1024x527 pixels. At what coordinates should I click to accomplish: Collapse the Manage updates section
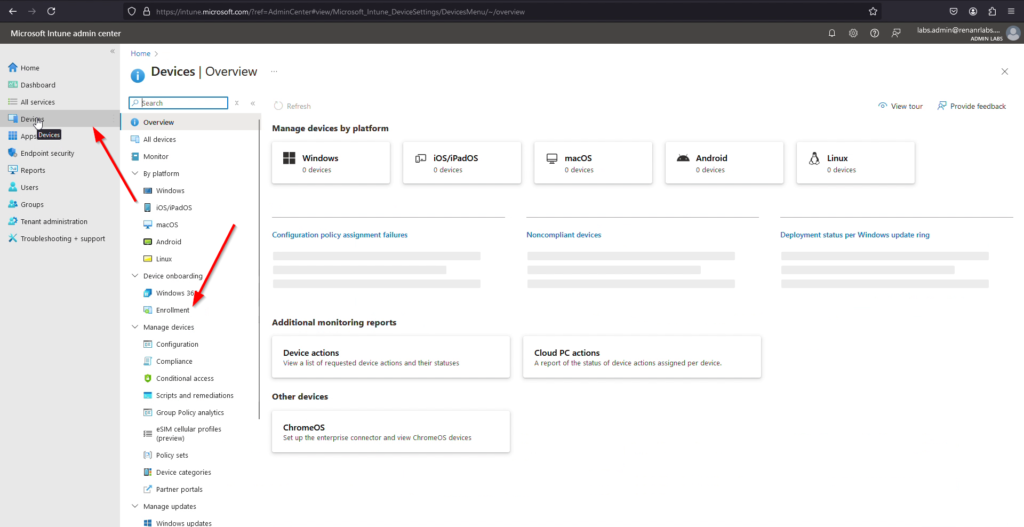click(135, 506)
